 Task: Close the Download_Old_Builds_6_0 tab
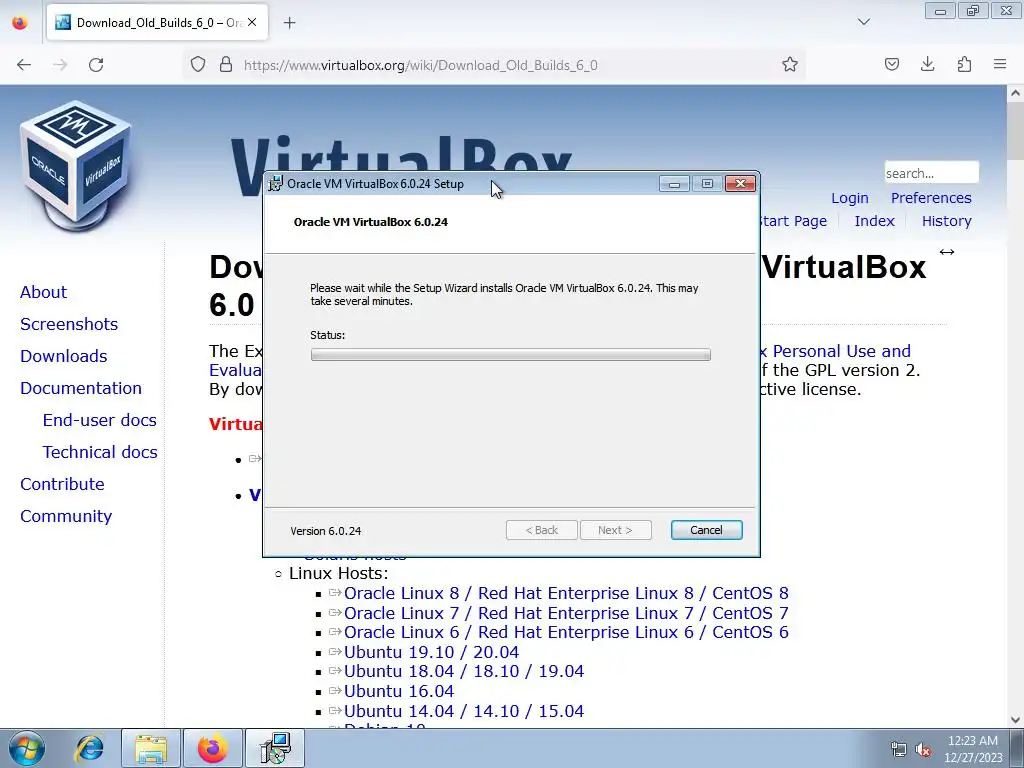(252, 22)
